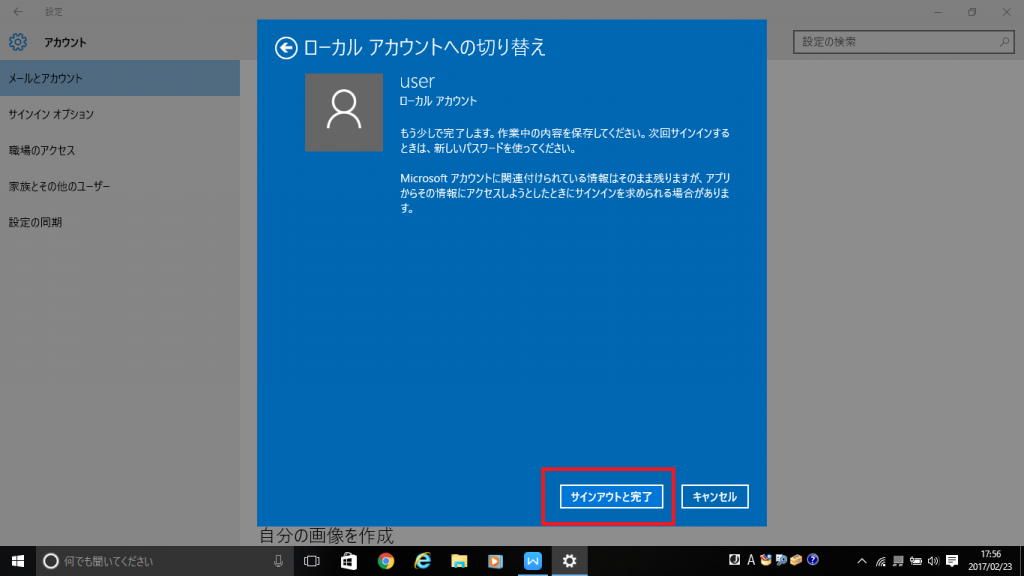1024x576 pixels.
Task: Click the user silhouette avatar picture
Action: (344, 112)
